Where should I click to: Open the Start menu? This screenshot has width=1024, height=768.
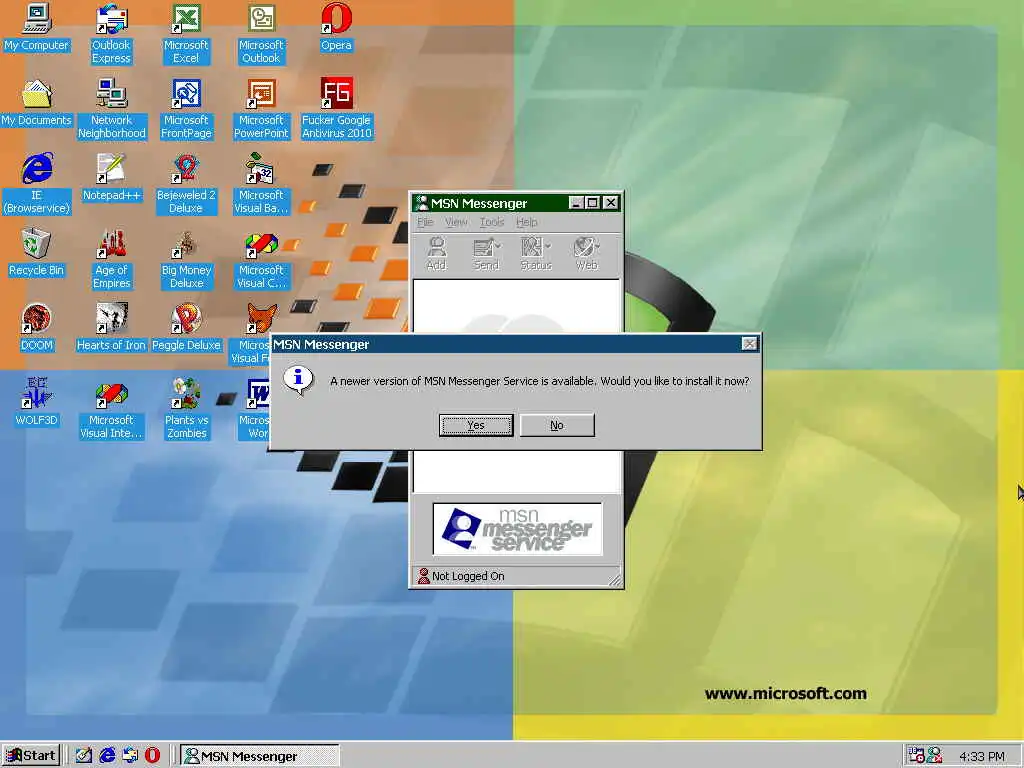pos(31,756)
